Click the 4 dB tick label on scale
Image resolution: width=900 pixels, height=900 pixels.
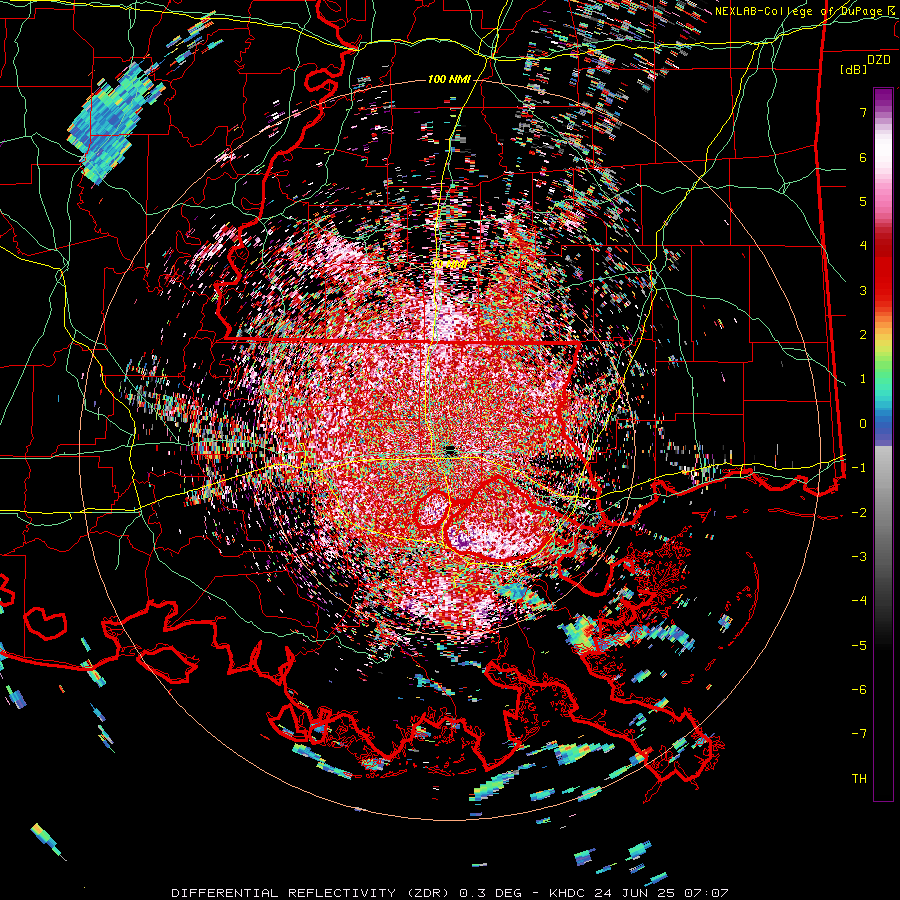(x=863, y=246)
